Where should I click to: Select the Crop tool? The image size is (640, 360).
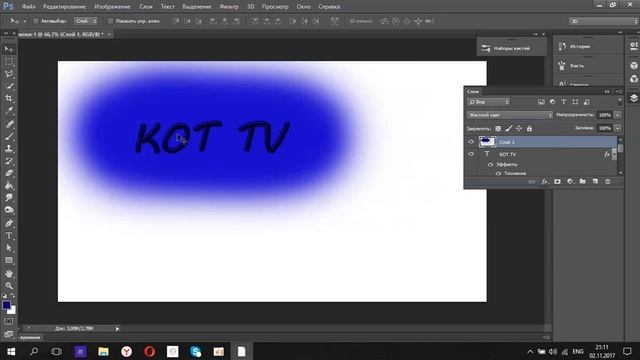coord(9,98)
